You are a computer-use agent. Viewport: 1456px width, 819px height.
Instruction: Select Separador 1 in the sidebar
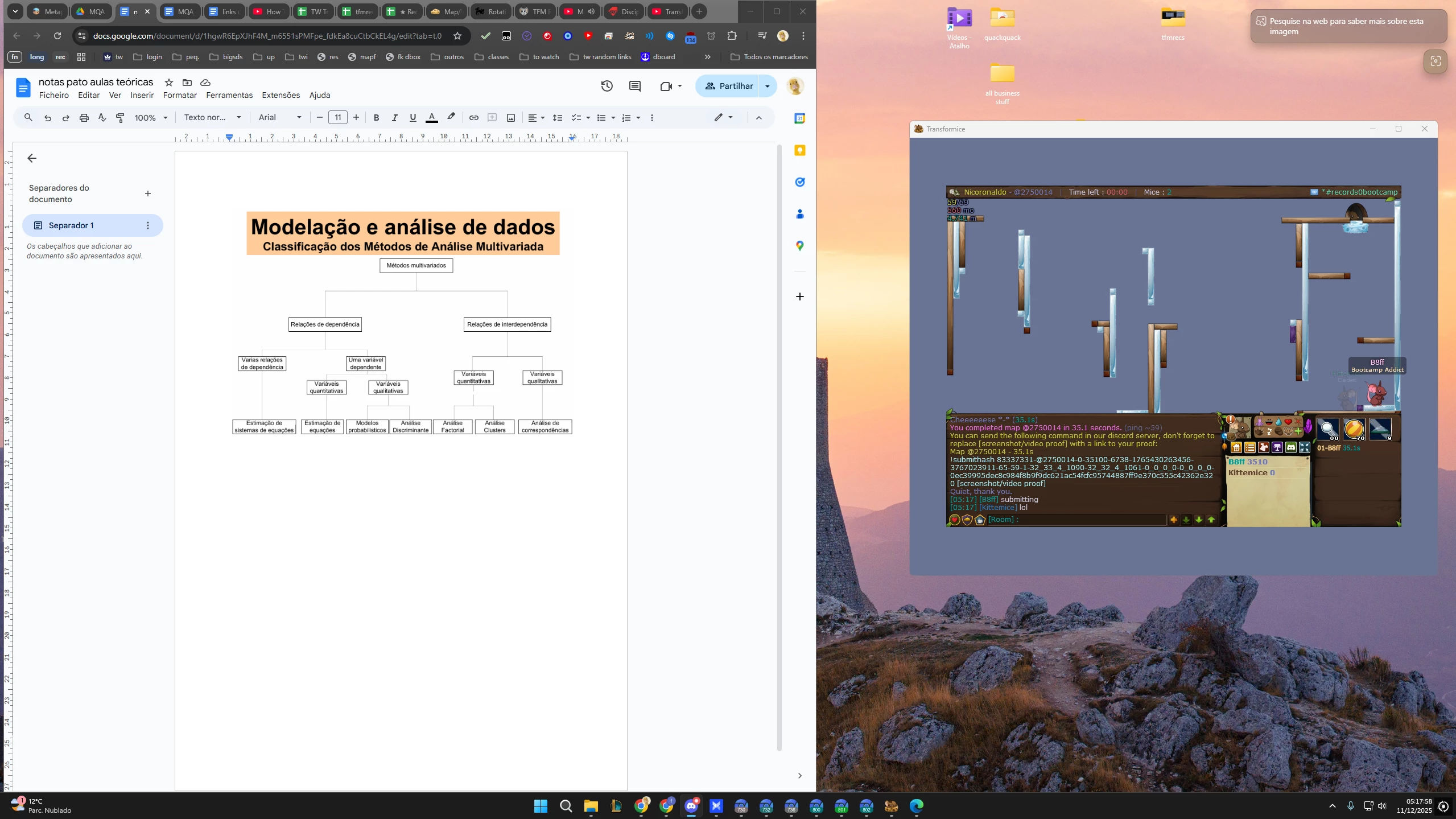pos(93,225)
